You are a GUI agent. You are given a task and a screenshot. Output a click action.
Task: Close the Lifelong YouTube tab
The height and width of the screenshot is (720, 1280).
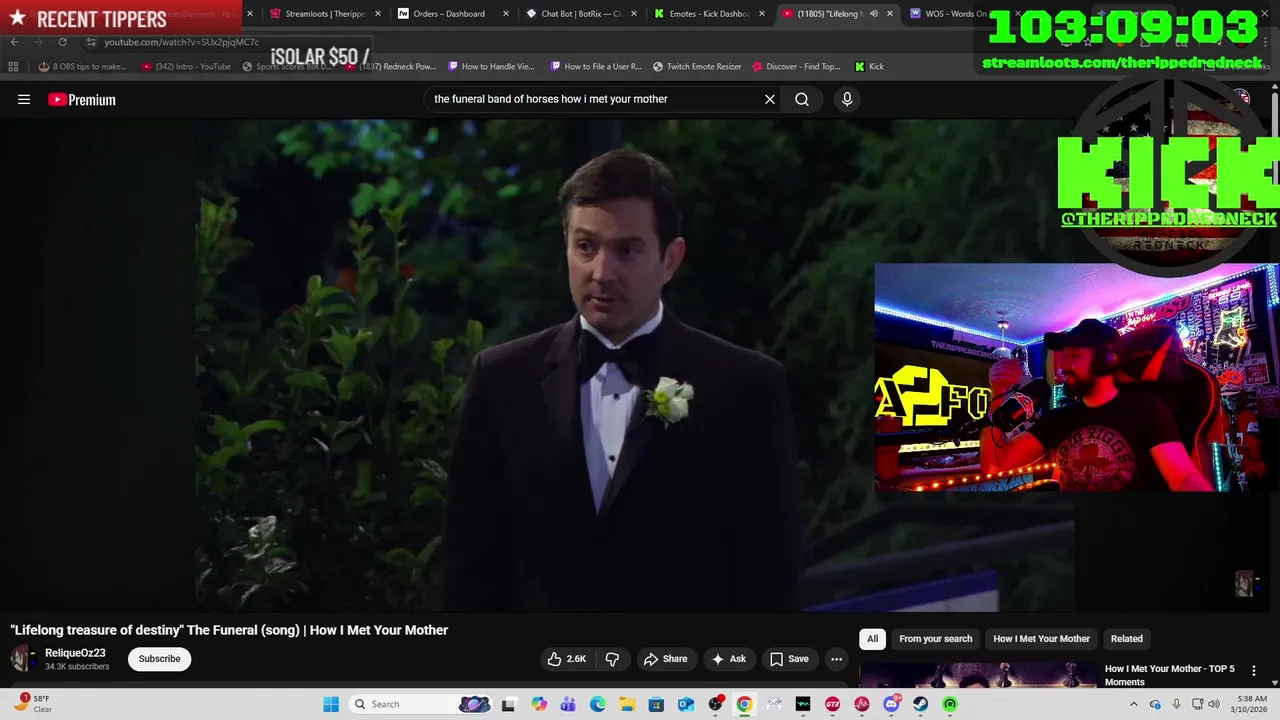pos(890,14)
